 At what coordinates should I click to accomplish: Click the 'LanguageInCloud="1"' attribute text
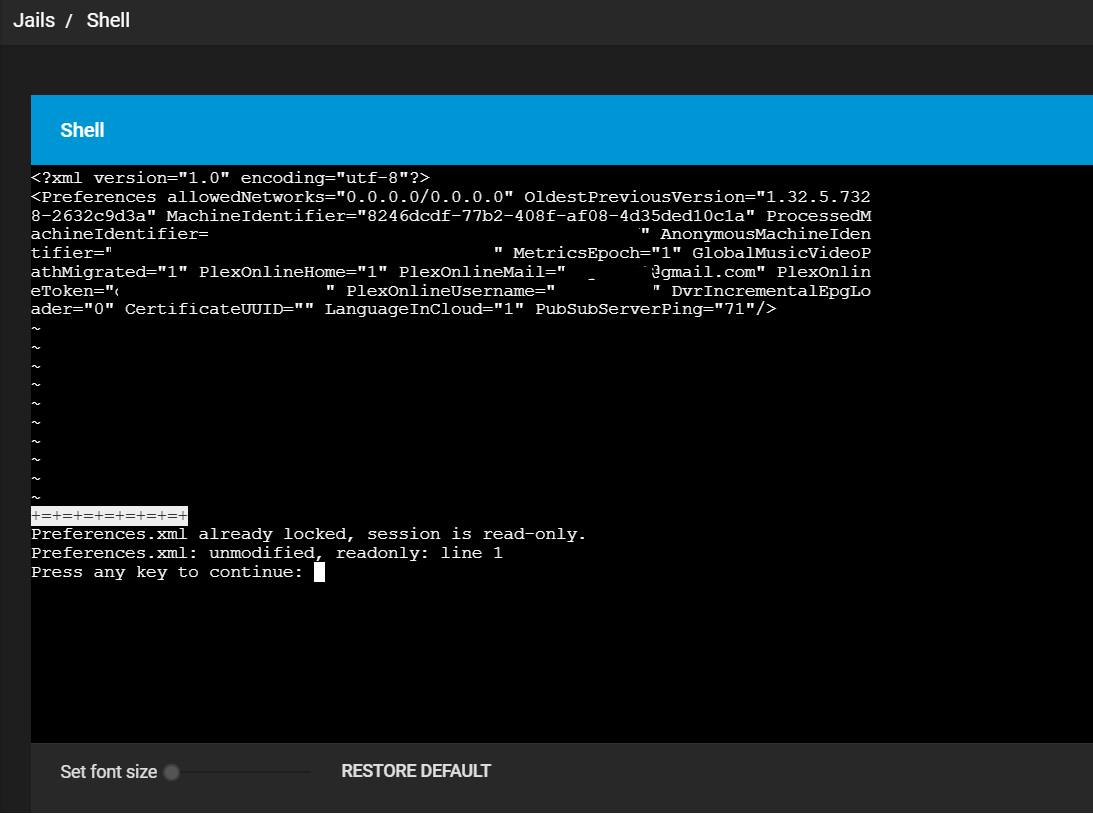click(x=425, y=309)
